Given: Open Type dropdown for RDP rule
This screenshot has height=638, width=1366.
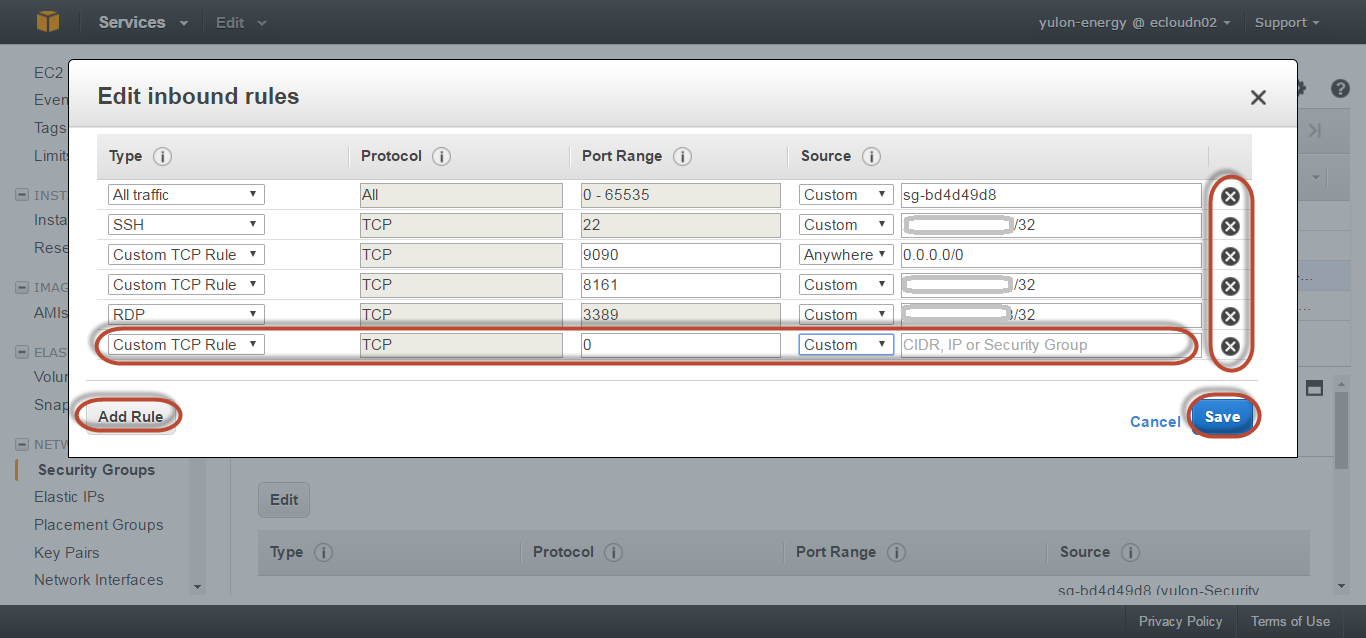Looking at the screenshot, I should [186, 315].
